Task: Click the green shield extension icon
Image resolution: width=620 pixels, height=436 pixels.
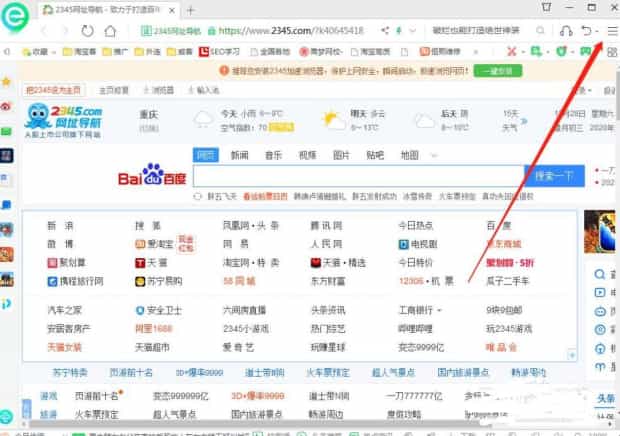Action: click(x=561, y=51)
